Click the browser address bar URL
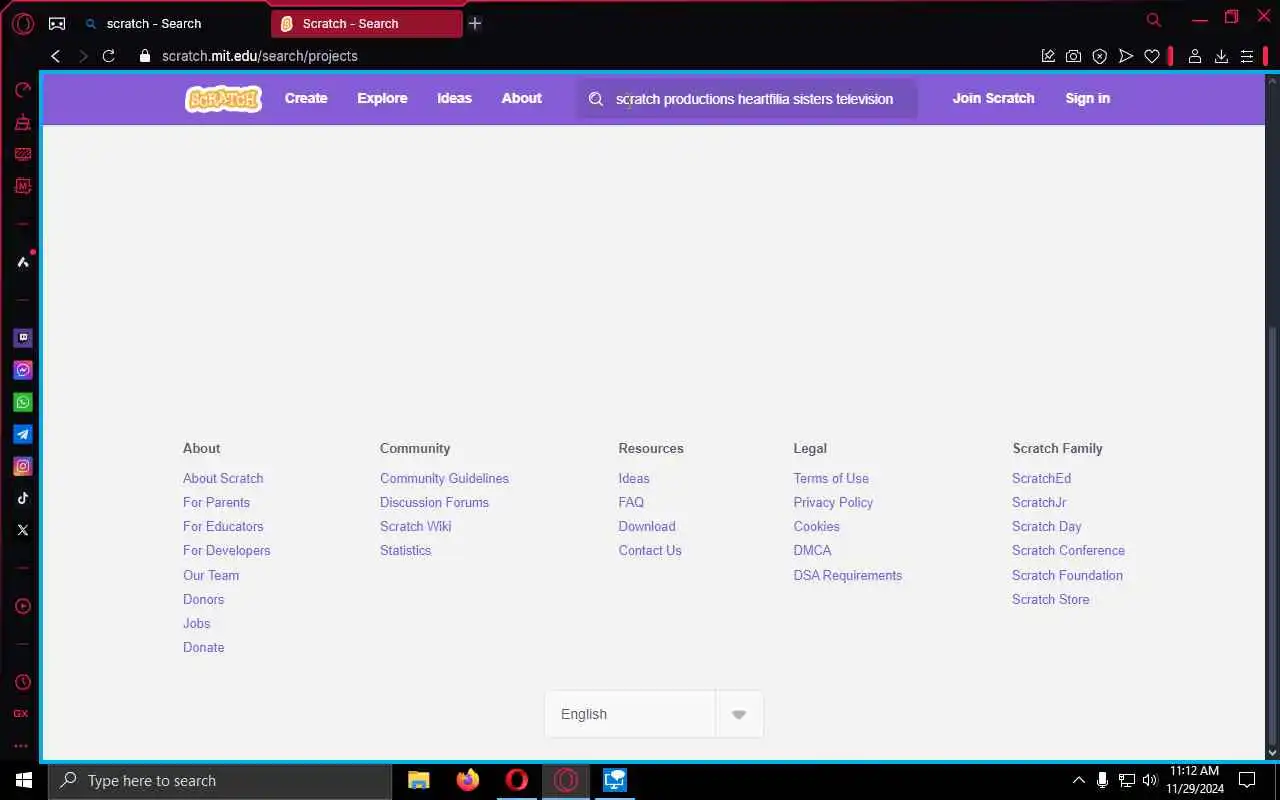The height and width of the screenshot is (800, 1280). coord(260,56)
